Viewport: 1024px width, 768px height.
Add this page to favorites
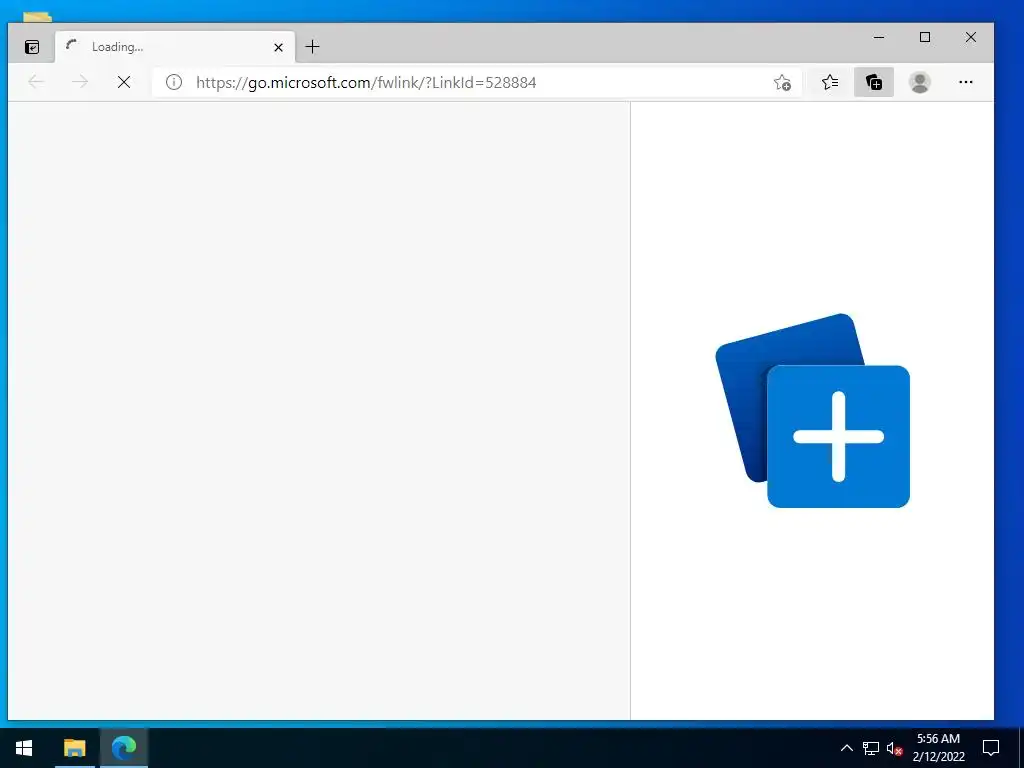click(782, 82)
